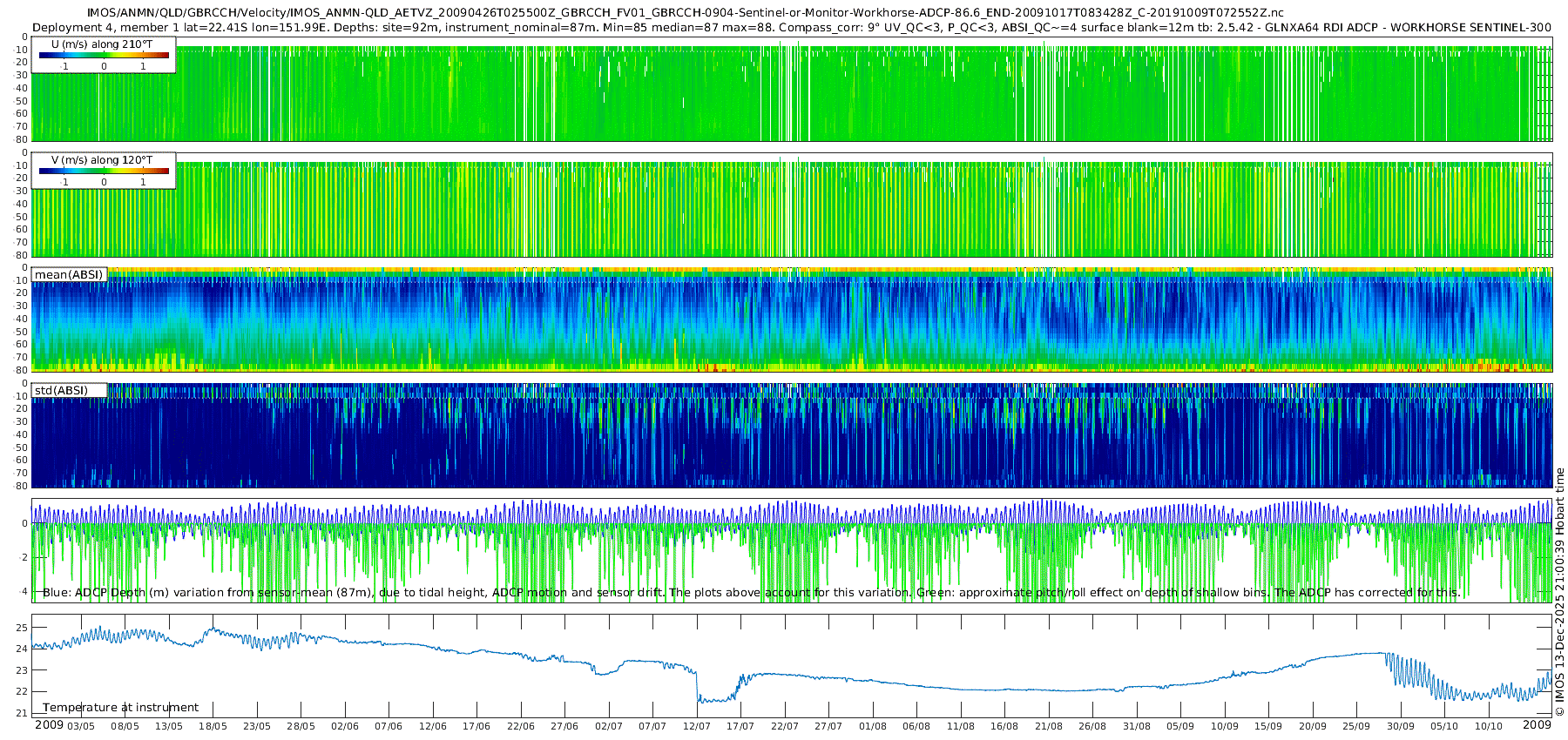The width and height of the screenshot is (1568, 740).
Task: Click the 25 tick on temperature axis
Action: [23, 628]
